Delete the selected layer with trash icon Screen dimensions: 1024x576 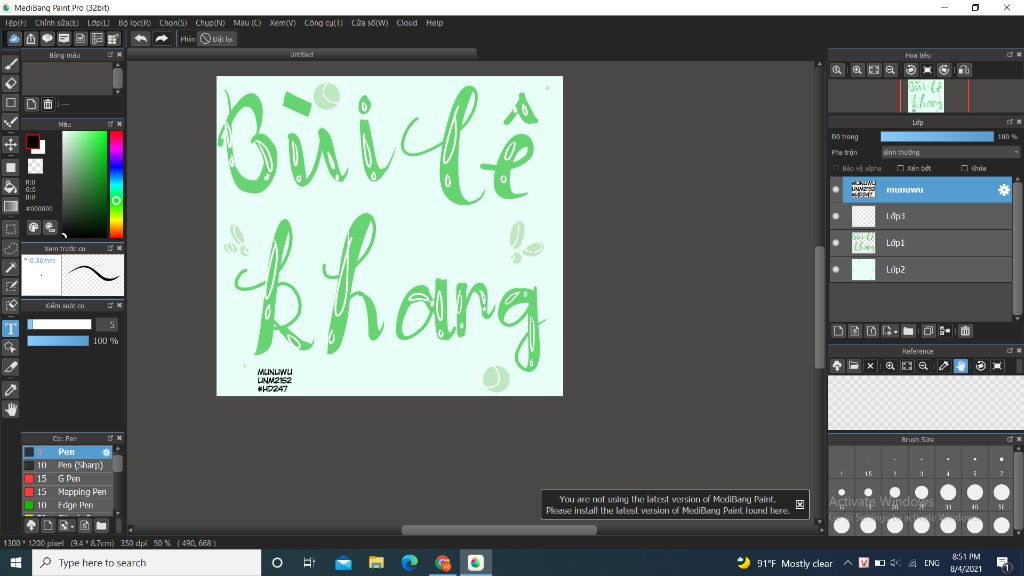[x=965, y=331]
